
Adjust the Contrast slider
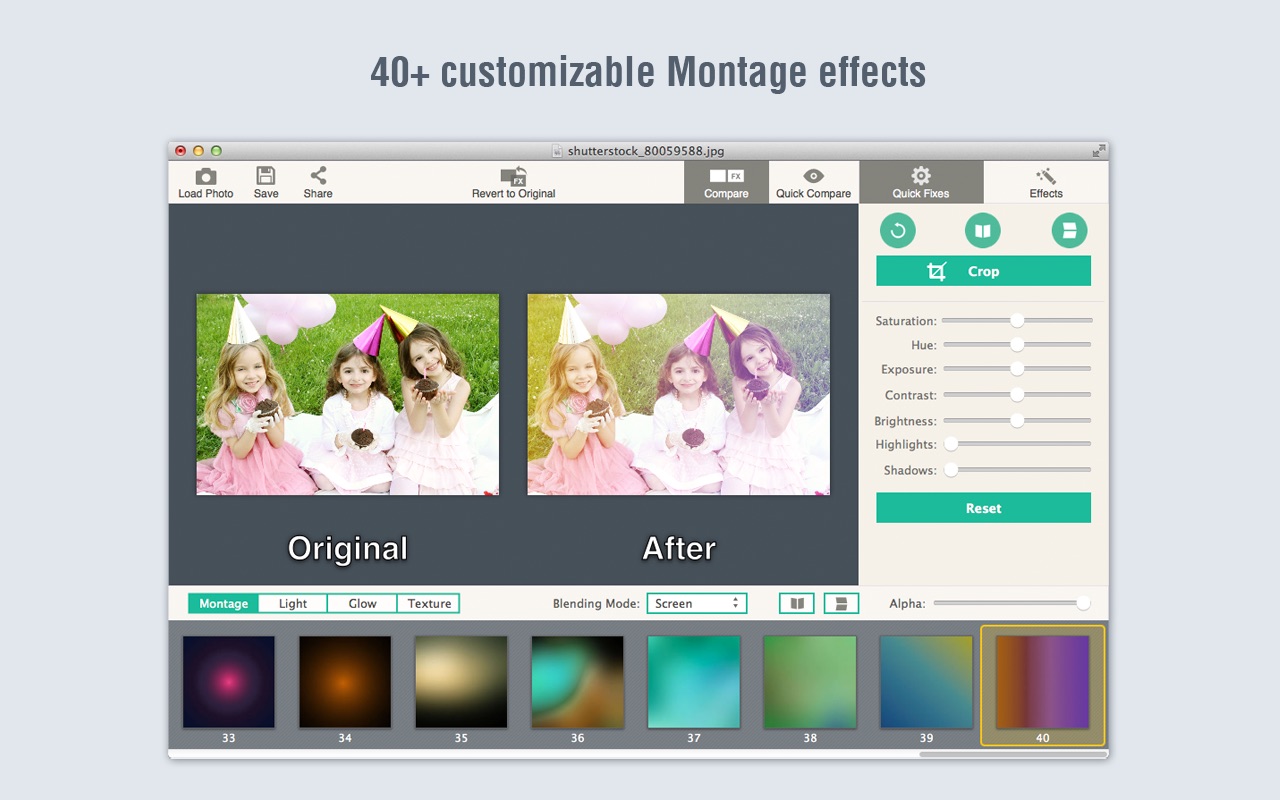coord(1017,395)
